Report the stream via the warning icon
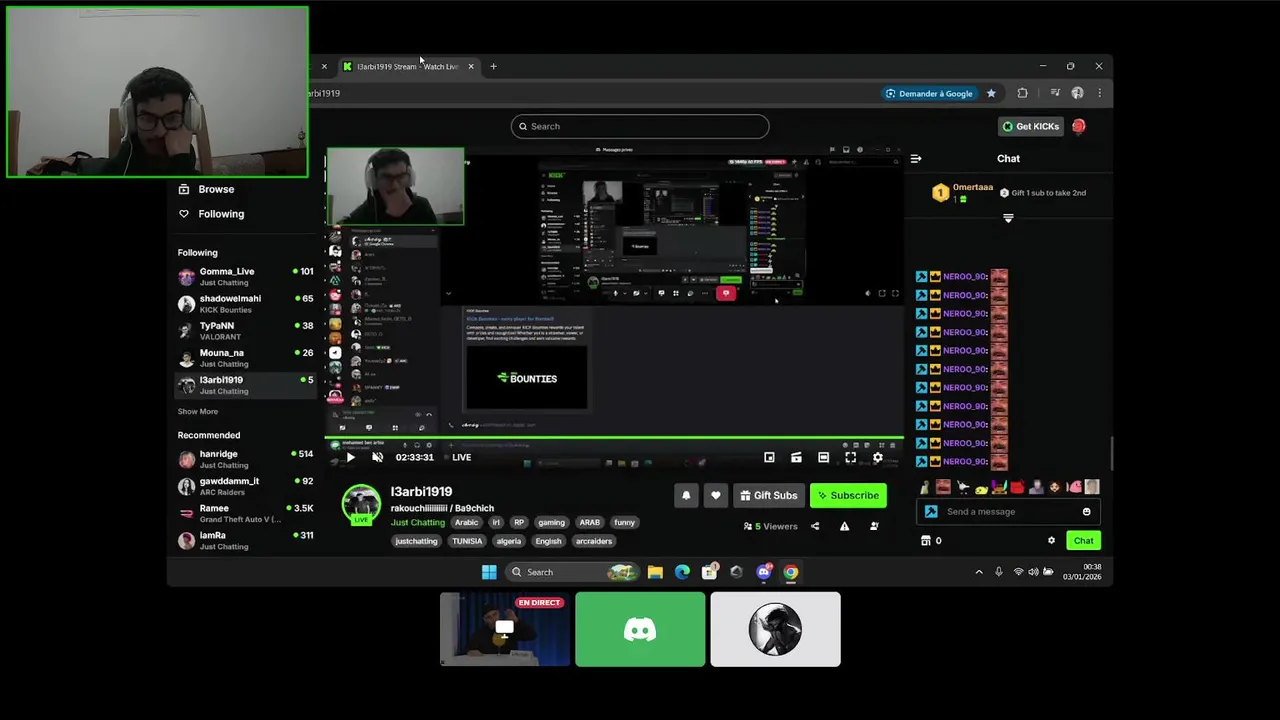The width and height of the screenshot is (1280, 720). point(844,526)
